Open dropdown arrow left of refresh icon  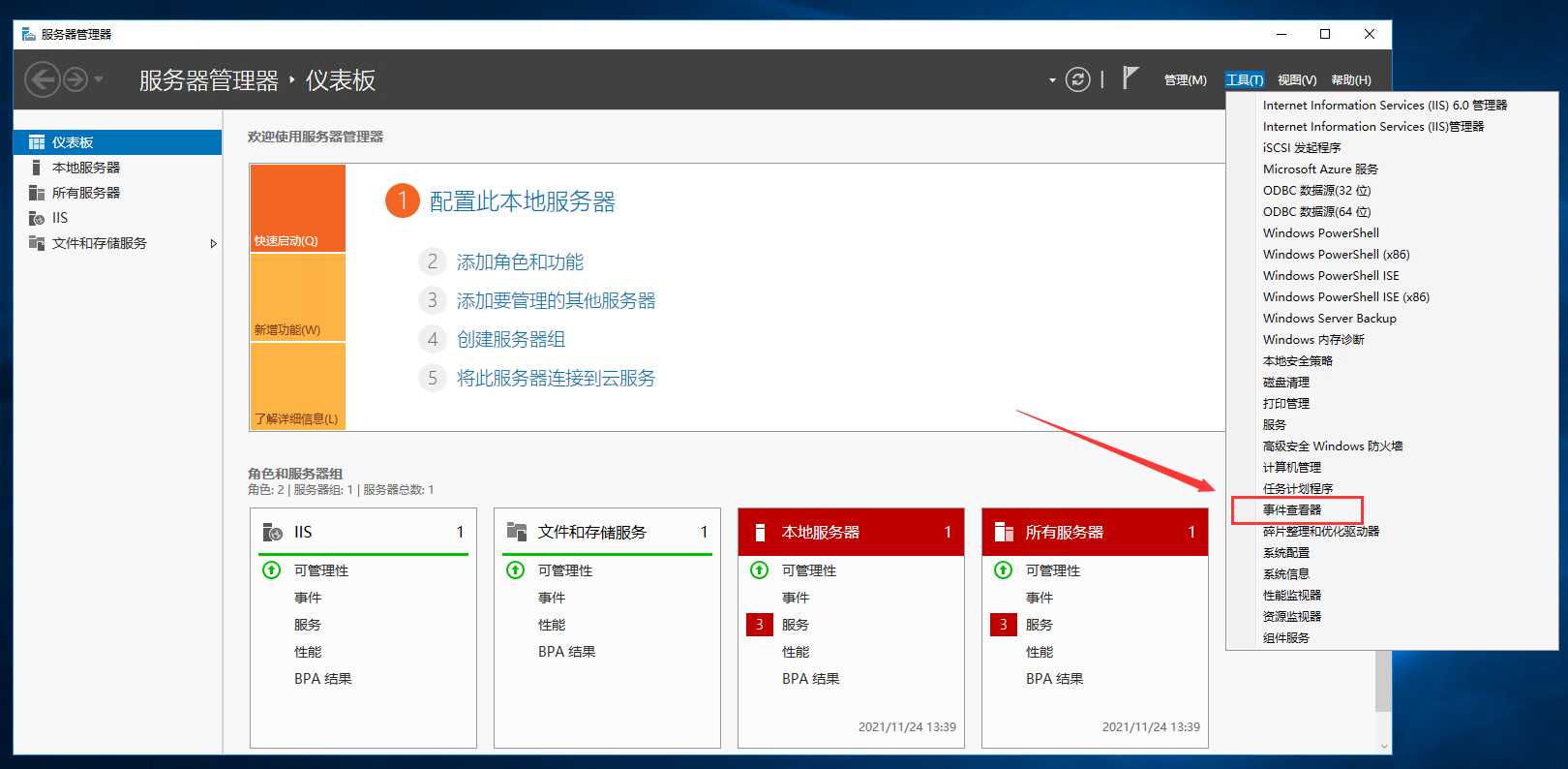pos(1052,80)
